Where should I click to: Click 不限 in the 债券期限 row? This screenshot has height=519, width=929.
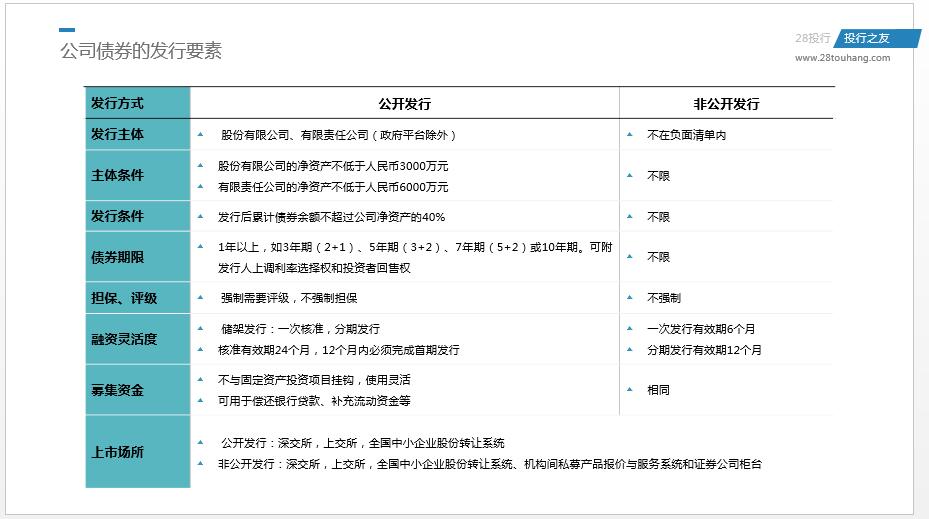click(658, 257)
